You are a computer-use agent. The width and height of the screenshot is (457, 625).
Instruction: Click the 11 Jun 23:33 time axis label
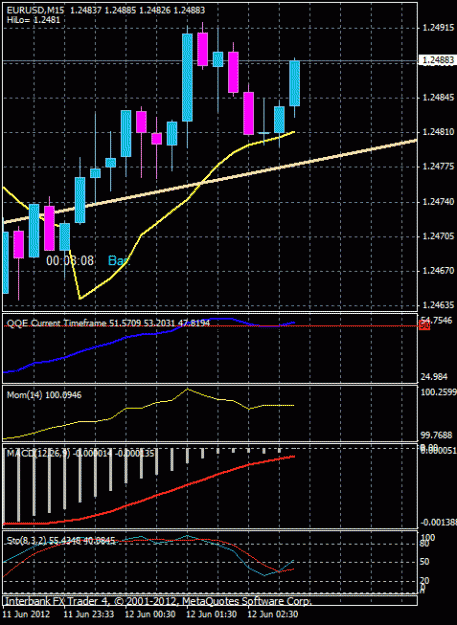(x=89, y=614)
